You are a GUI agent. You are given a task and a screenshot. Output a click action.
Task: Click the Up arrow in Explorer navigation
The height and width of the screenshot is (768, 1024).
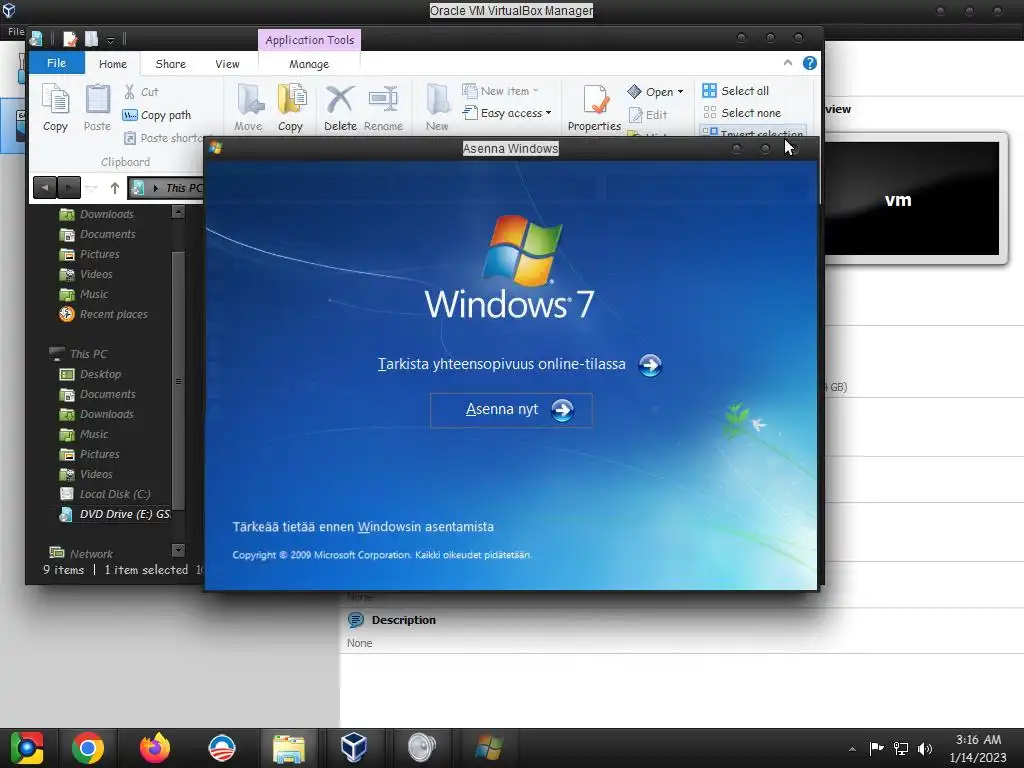[x=115, y=188]
